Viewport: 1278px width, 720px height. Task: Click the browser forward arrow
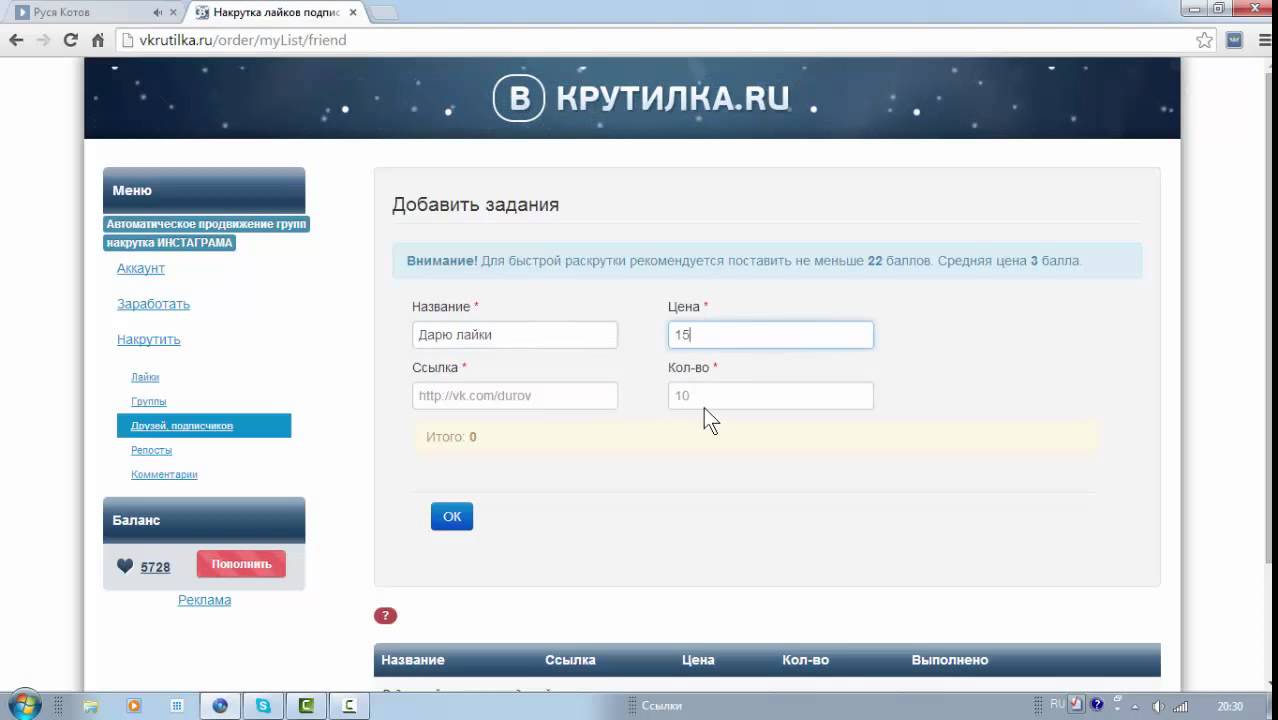click(x=43, y=40)
